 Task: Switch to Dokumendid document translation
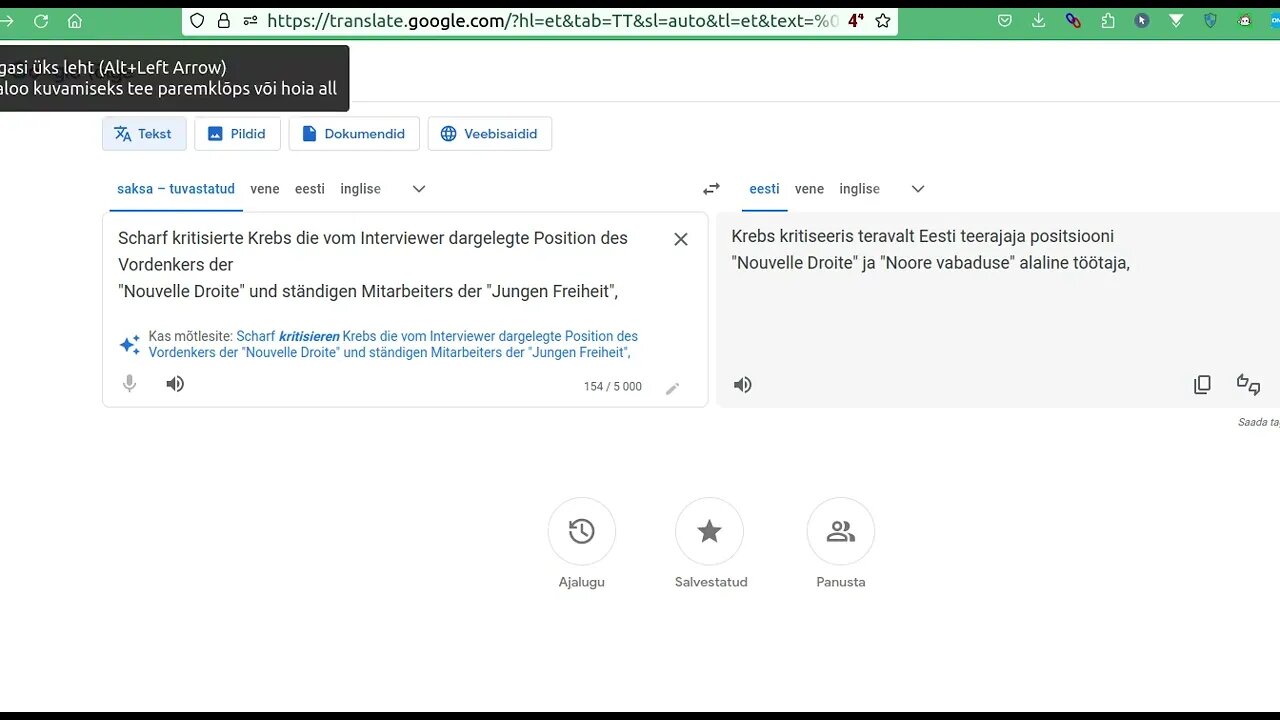click(x=354, y=134)
